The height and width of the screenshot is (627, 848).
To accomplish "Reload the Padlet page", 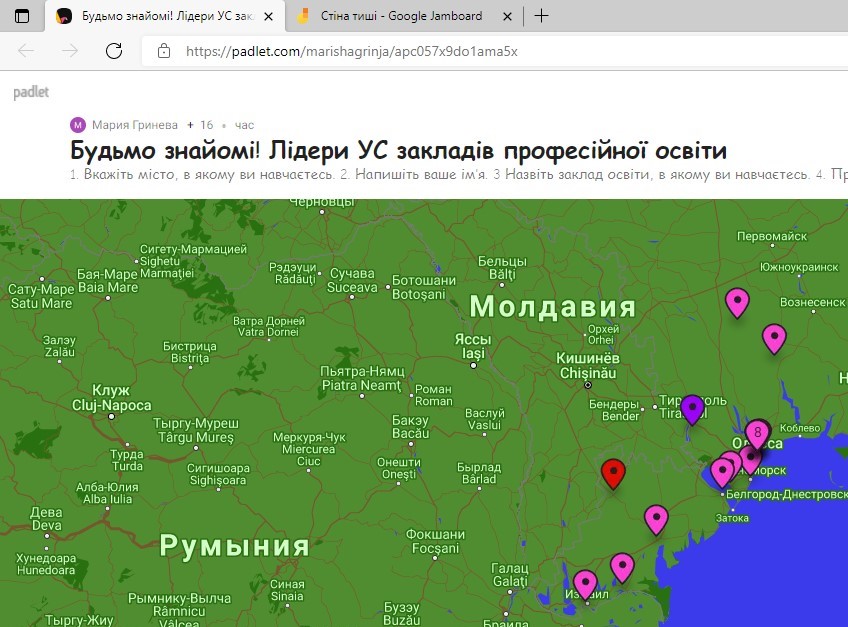I will click(114, 51).
